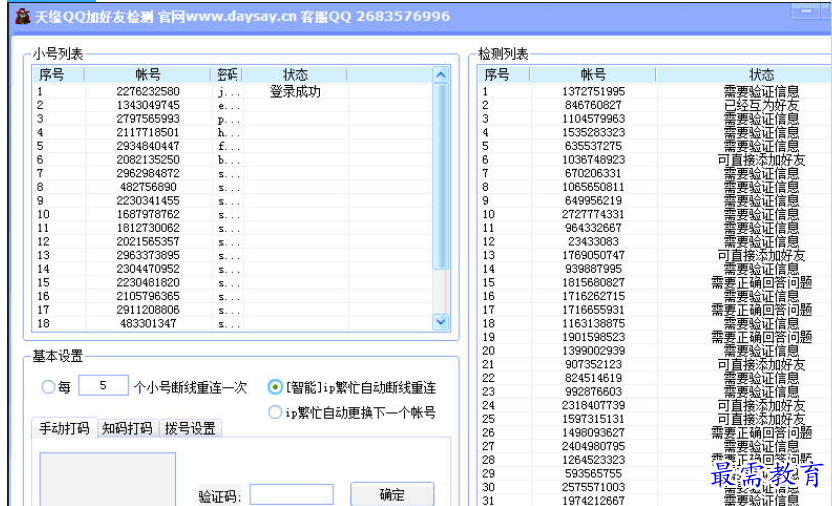Select account row 1343049745
The height and width of the screenshot is (506, 832).
[x=148, y=105]
